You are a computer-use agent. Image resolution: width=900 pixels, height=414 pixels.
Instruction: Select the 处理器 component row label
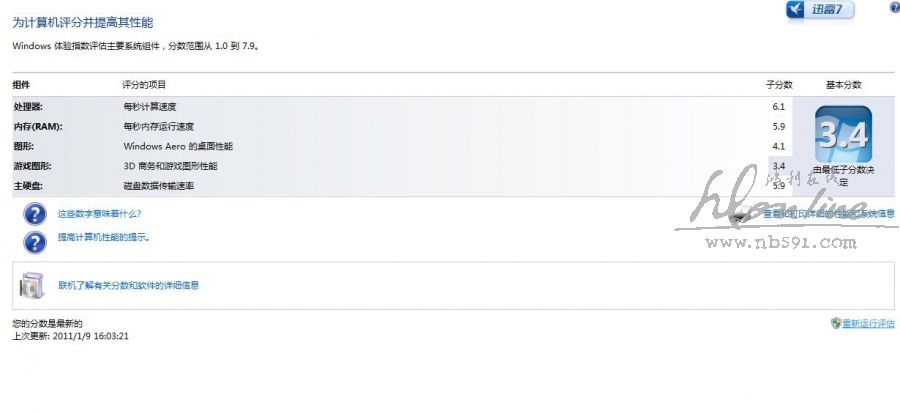28,106
